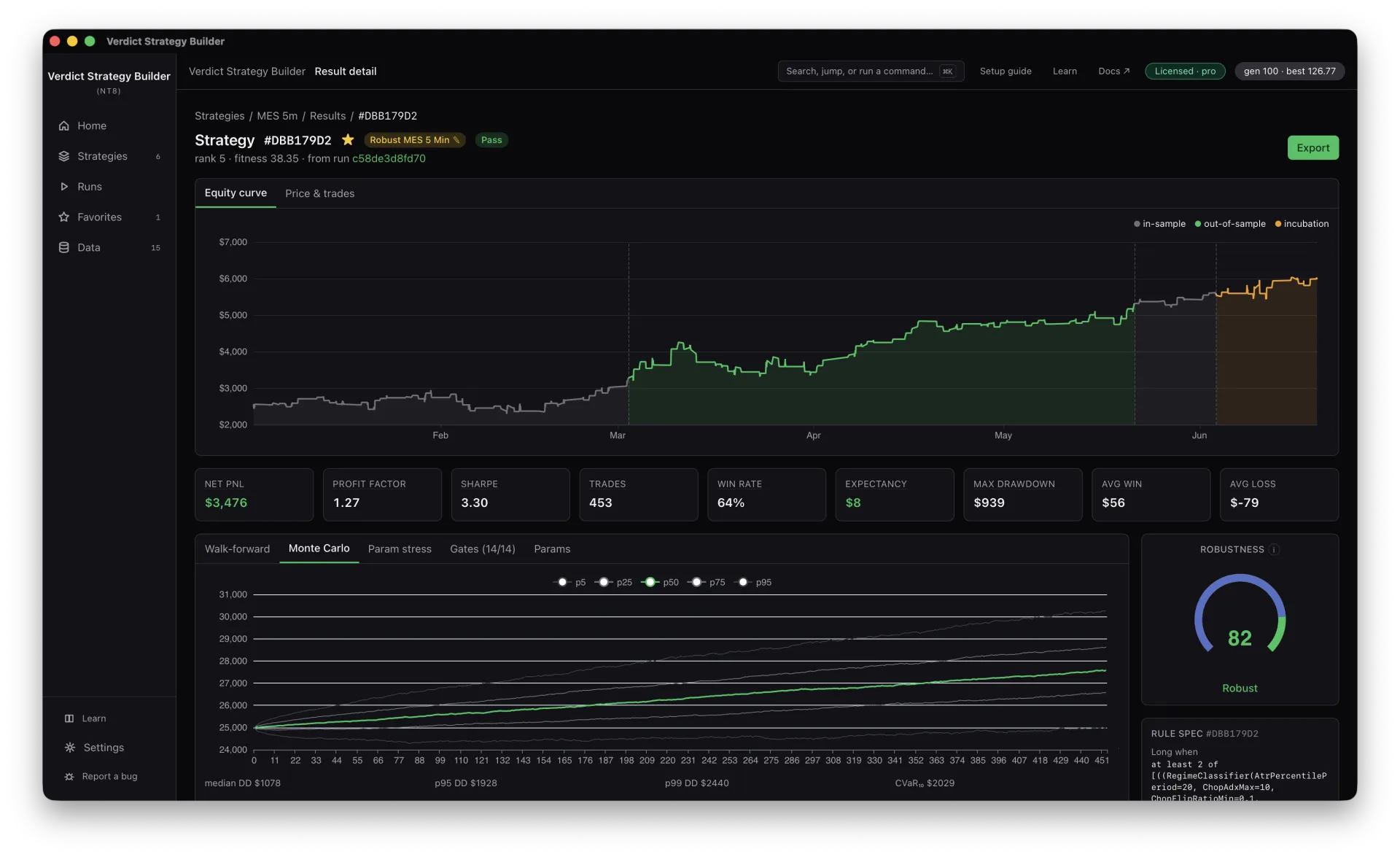Toggle the gold favorite star next to #DBB179D2

(348, 139)
